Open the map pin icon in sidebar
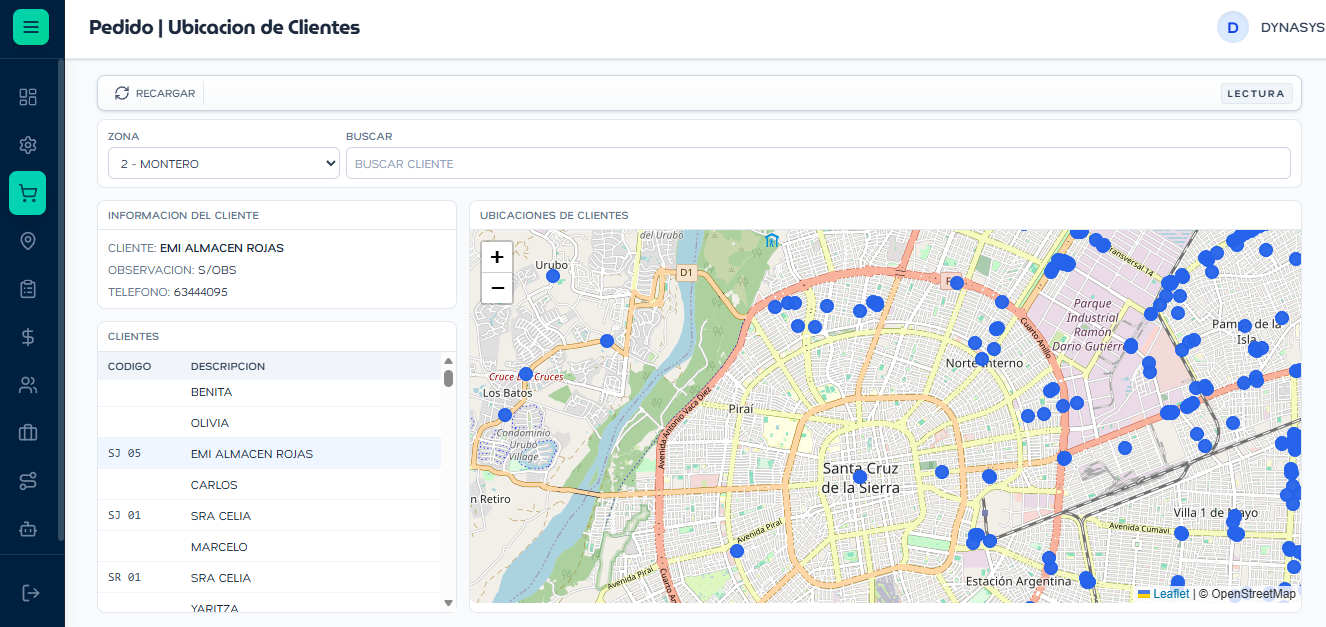Image resolution: width=1326 pixels, height=627 pixels. click(x=28, y=241)
